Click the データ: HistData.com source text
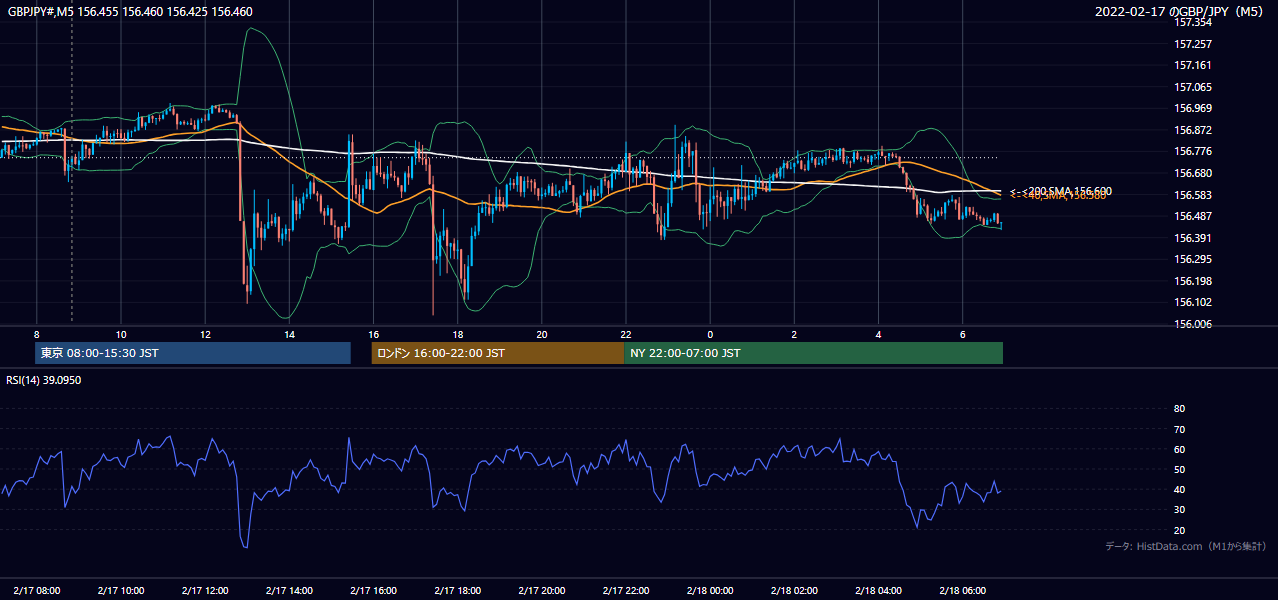The height and width of the screenshot is (600, 1278). pos(1186,547)
